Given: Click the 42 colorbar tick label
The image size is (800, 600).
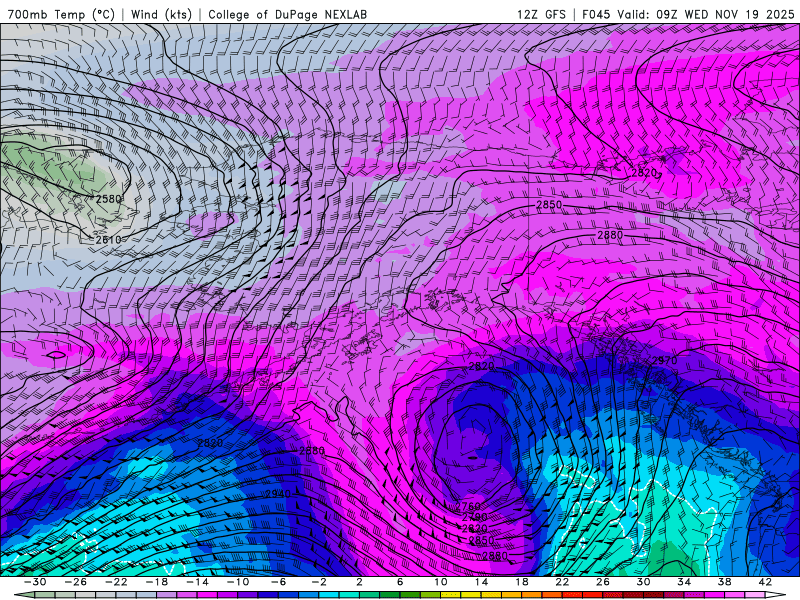Looking at the screenshot, I should 765,582.
